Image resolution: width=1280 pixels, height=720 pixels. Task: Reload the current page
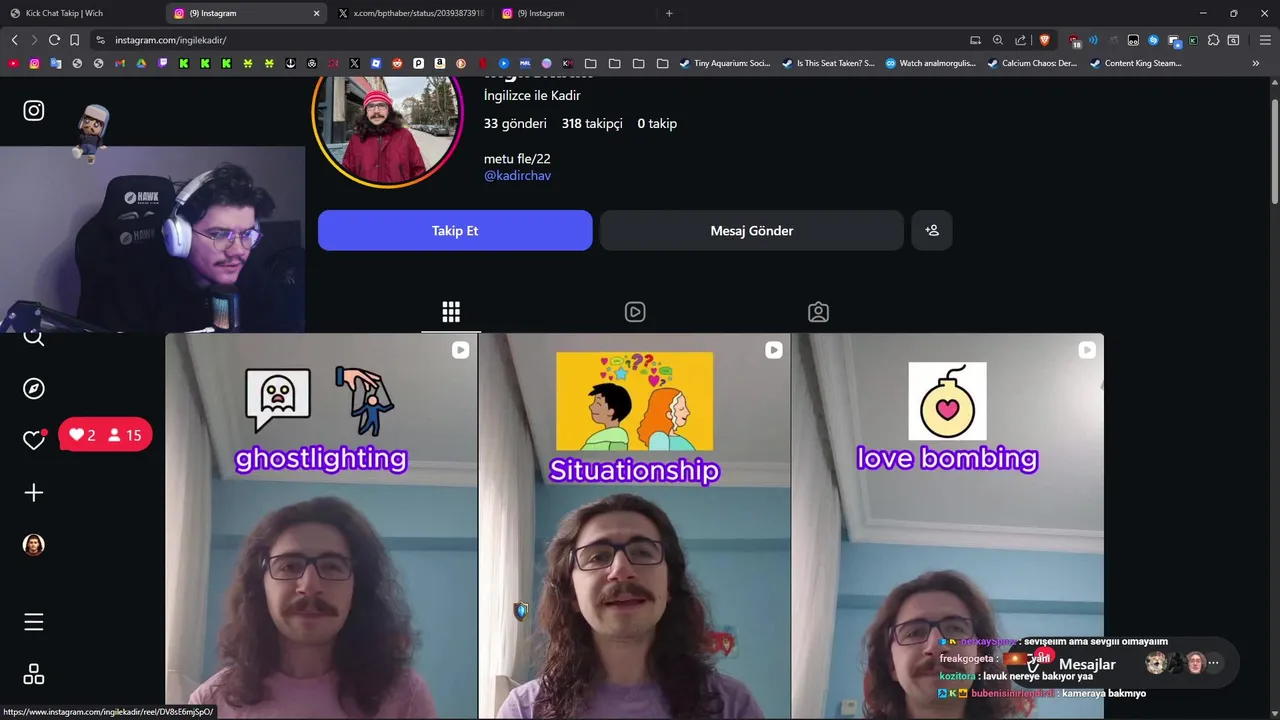tap(54, 40)
